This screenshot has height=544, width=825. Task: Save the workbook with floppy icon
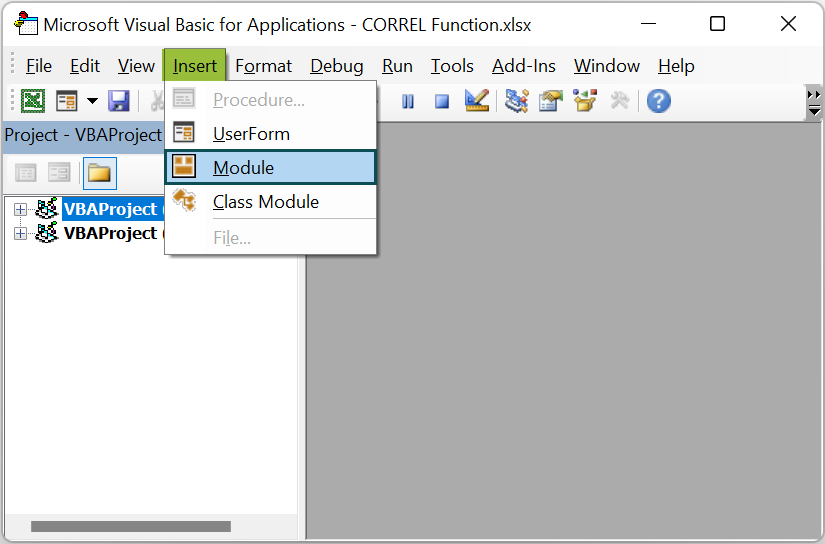pyautogui.click(x=119, y=100)
